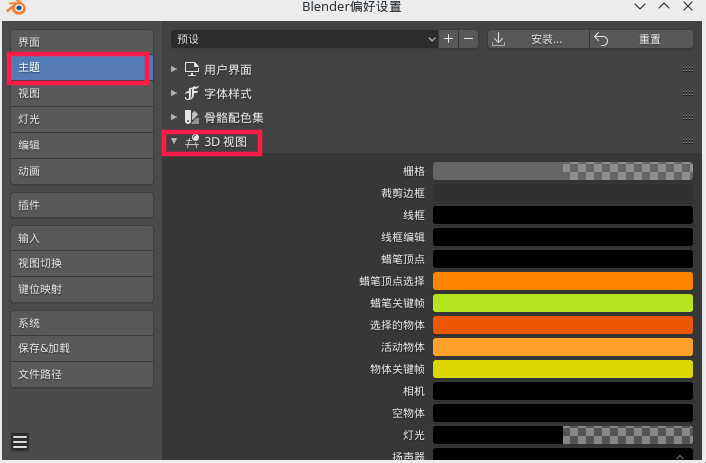Open the 视图切换 preferences tab
The image size is (706, 463).
pyautogui.click(x=82, y=263)
